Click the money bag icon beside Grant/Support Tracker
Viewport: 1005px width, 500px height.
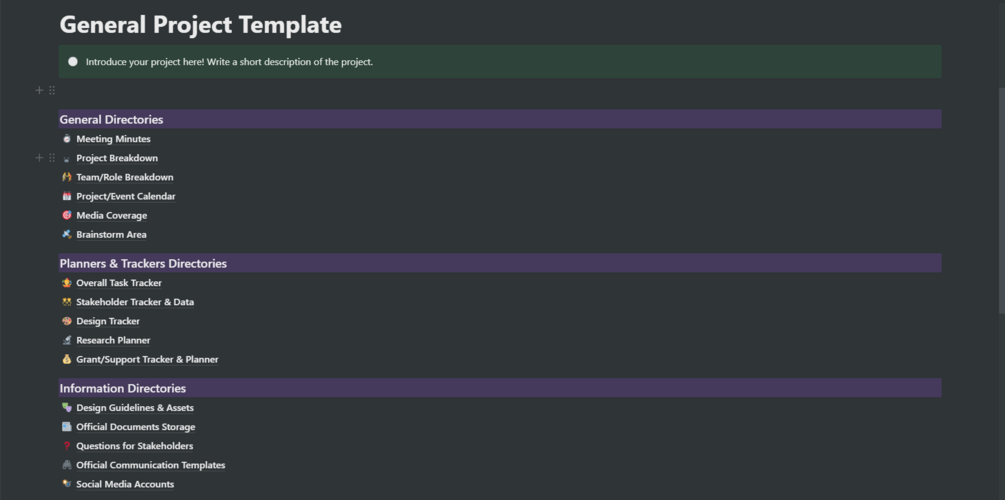(67, 359)
